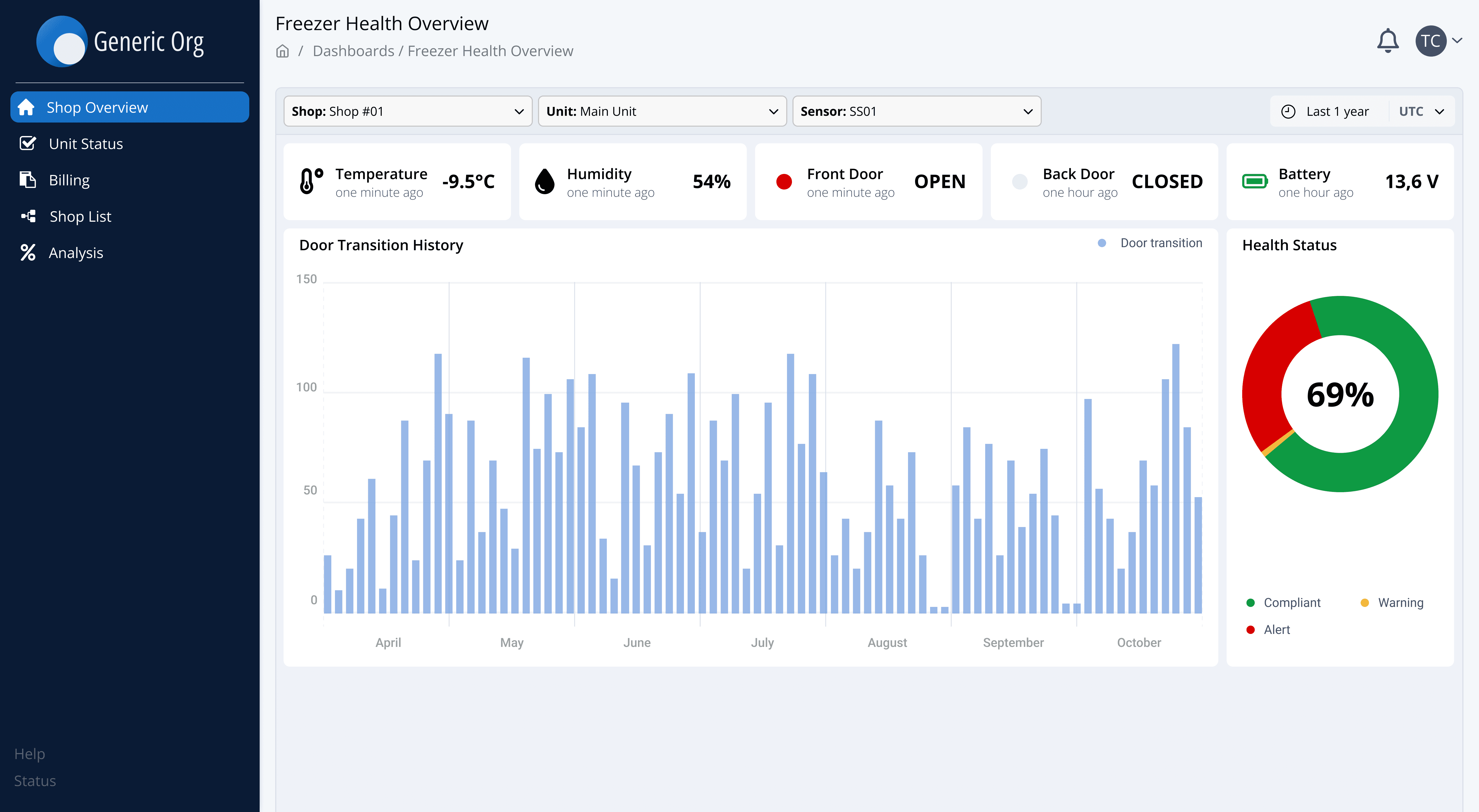Toggle the Door transition legend entry
Screen dimensions: 1479x812
(1149, 243)
